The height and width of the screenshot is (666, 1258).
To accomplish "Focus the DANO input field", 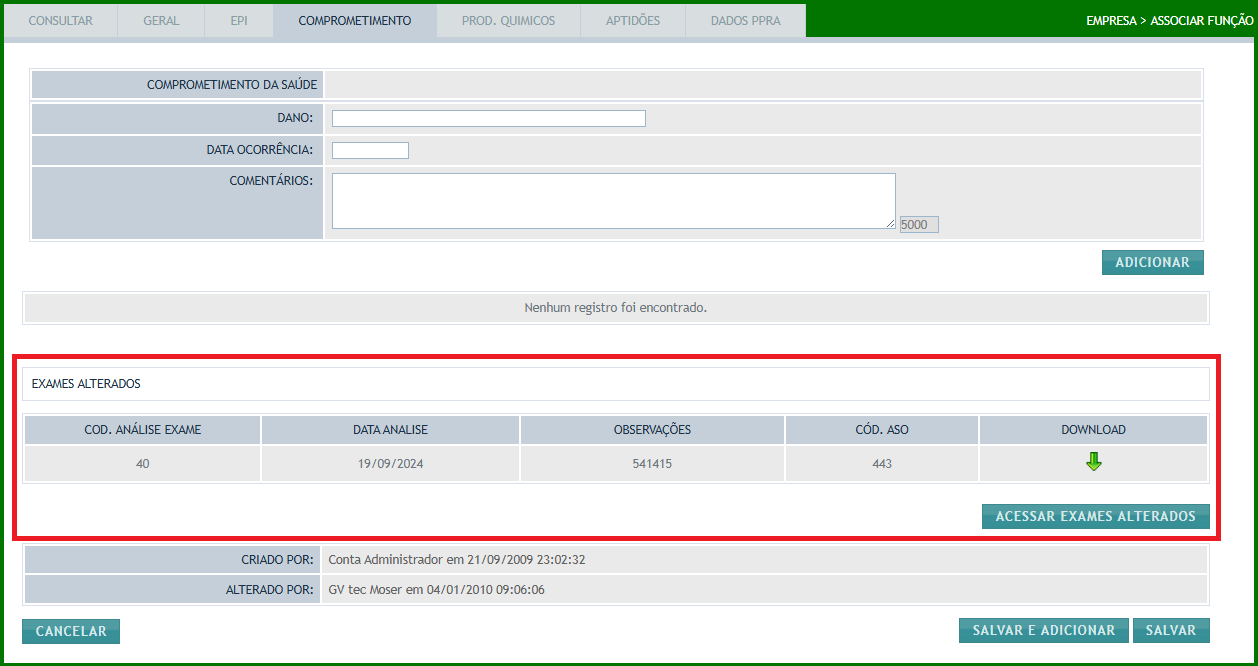I will [x=489, y=118].
